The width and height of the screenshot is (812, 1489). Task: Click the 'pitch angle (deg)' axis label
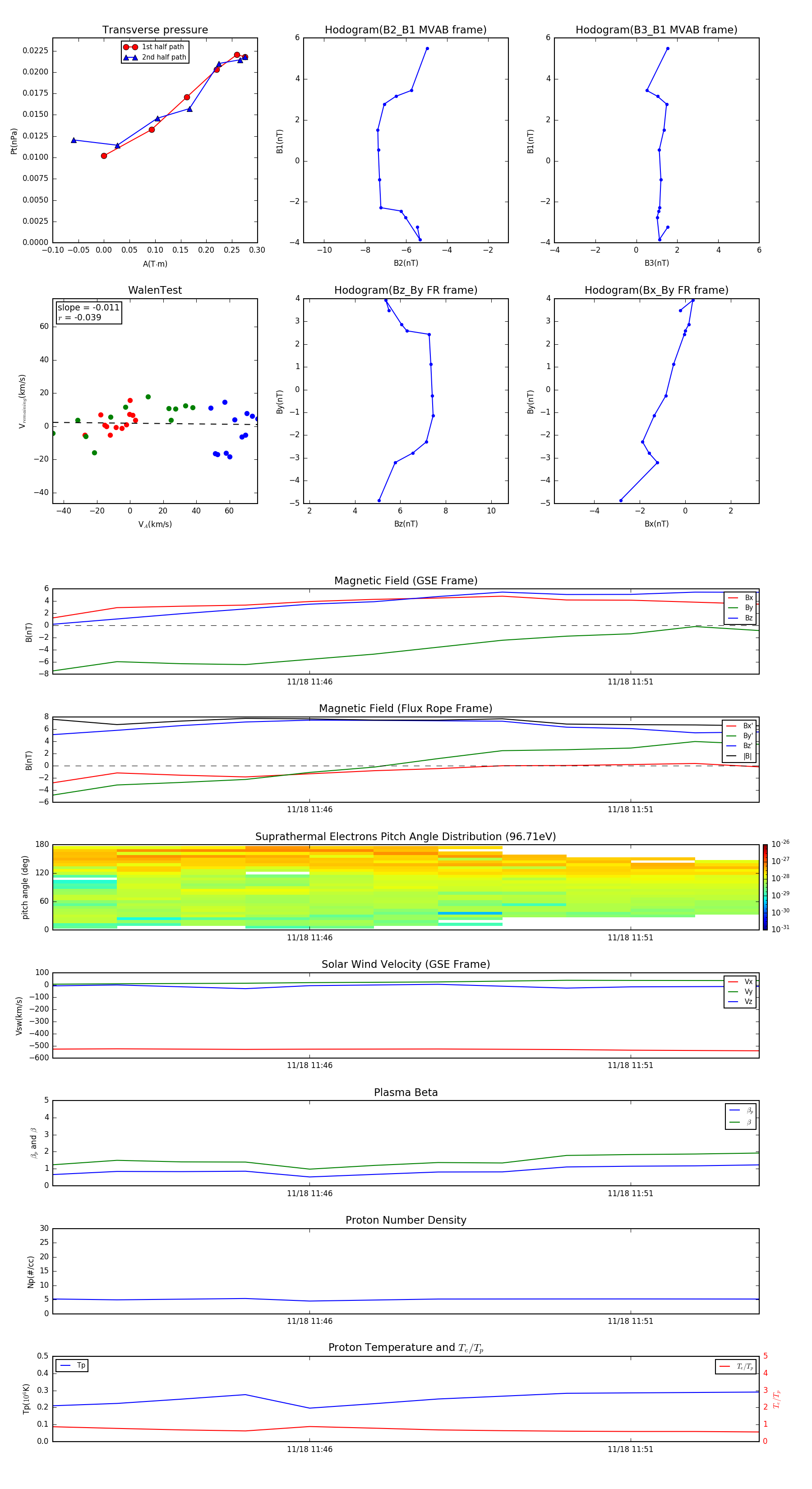pyautogui.click(x=25, y=887)
